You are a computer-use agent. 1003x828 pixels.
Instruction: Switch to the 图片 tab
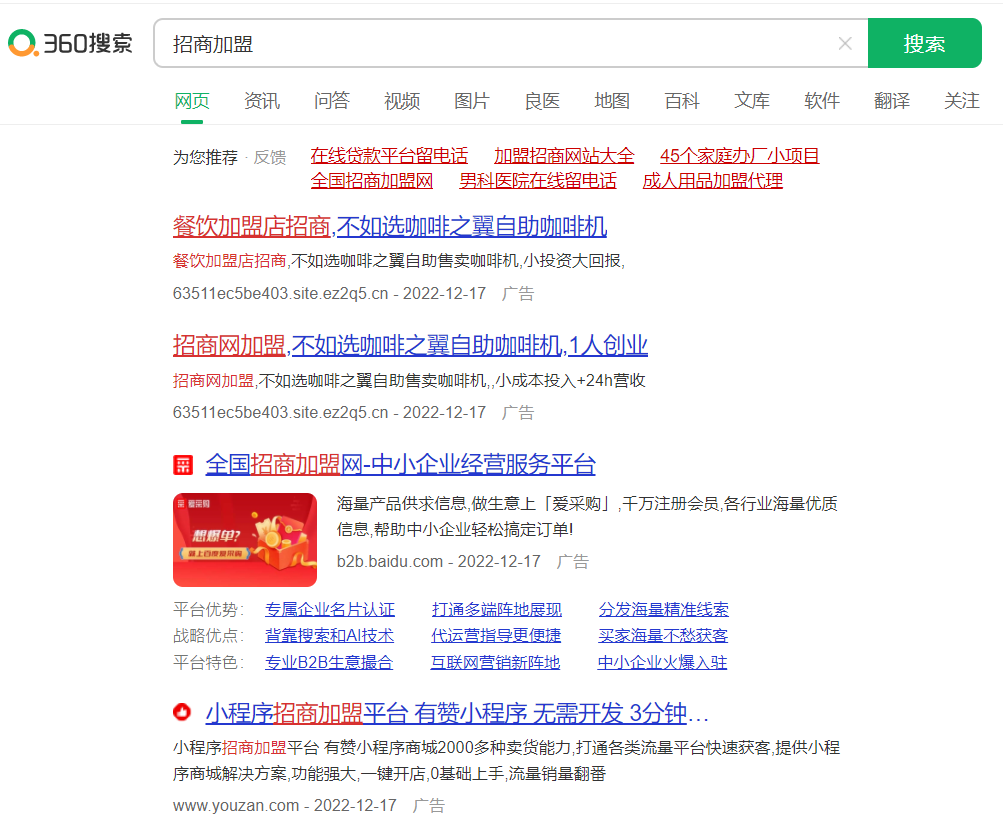(x=471, y=101)
